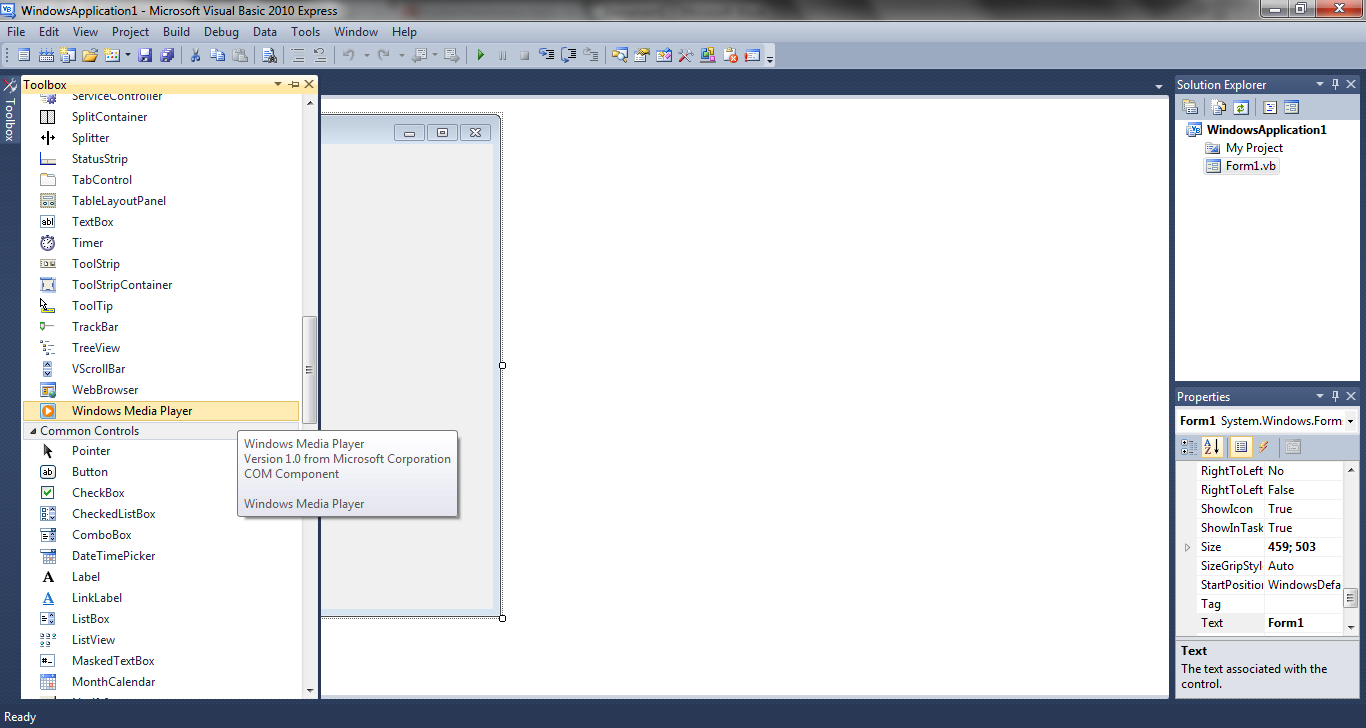
Task: Start debugging with the green play icon
Action: point(481,55)
